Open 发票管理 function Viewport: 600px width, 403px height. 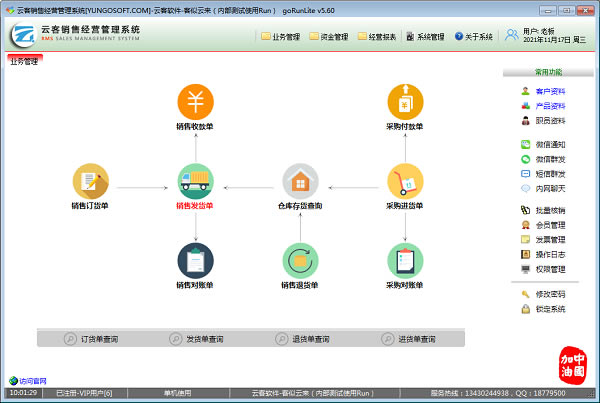tap(550, 240)
